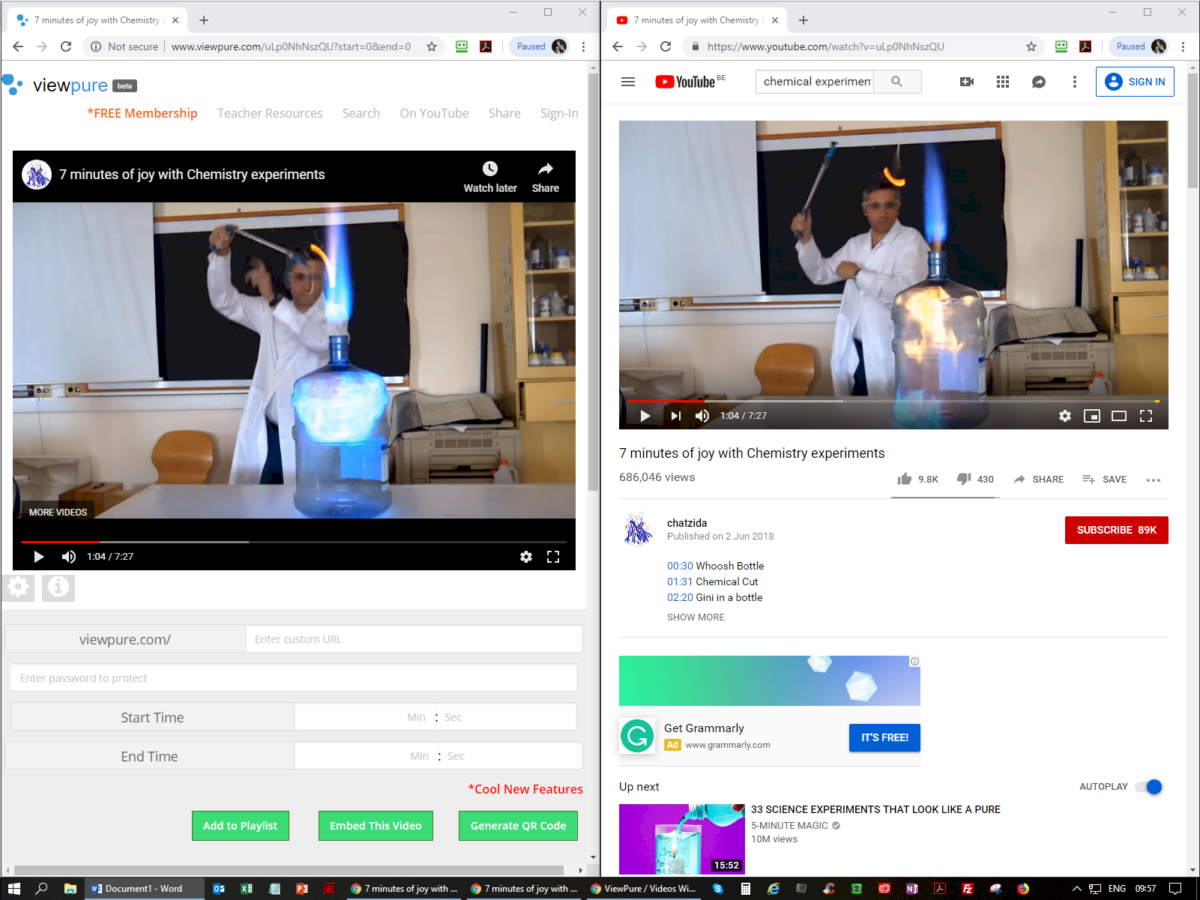This screenshot has width=1200, height=900.
Task: Click the Generate QR Code button
Action: (x=518, y=826)
